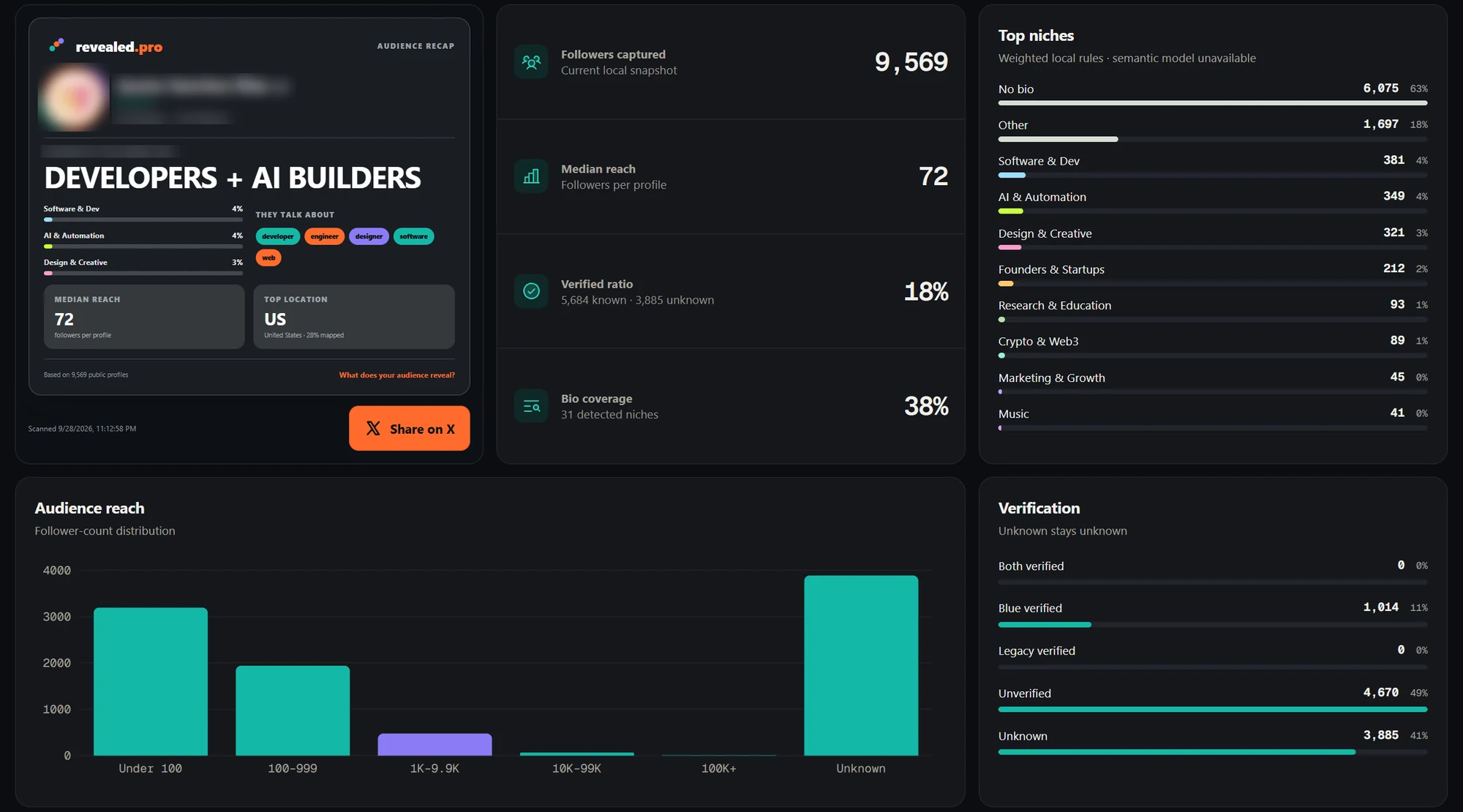Select the 'engineer' topic tag
This screenshot has height=812, width=1463.
click(x=324, y=236)
